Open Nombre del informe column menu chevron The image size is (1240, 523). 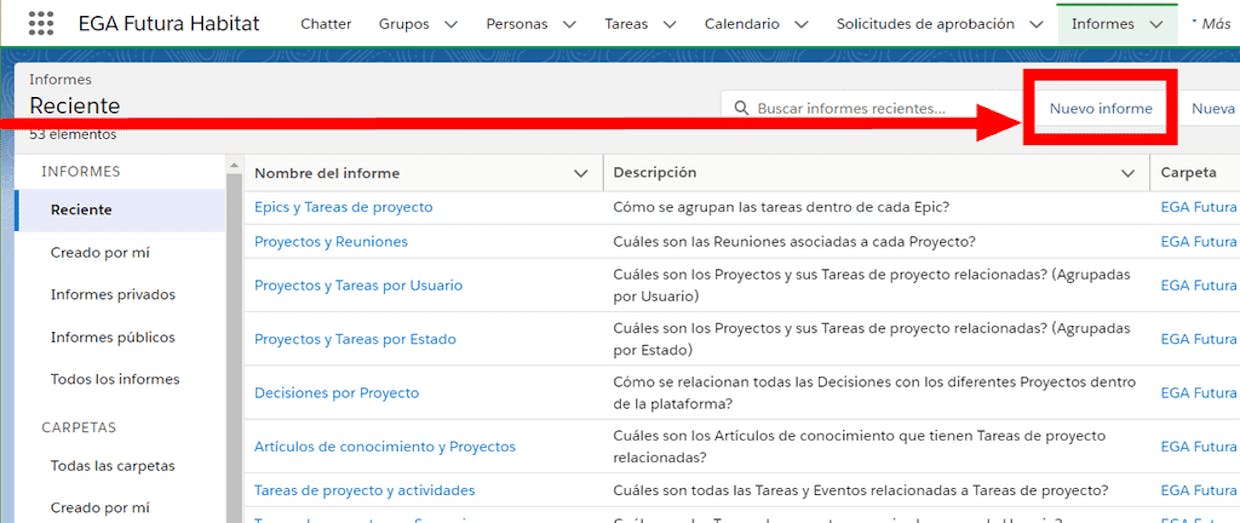(580, 174)
